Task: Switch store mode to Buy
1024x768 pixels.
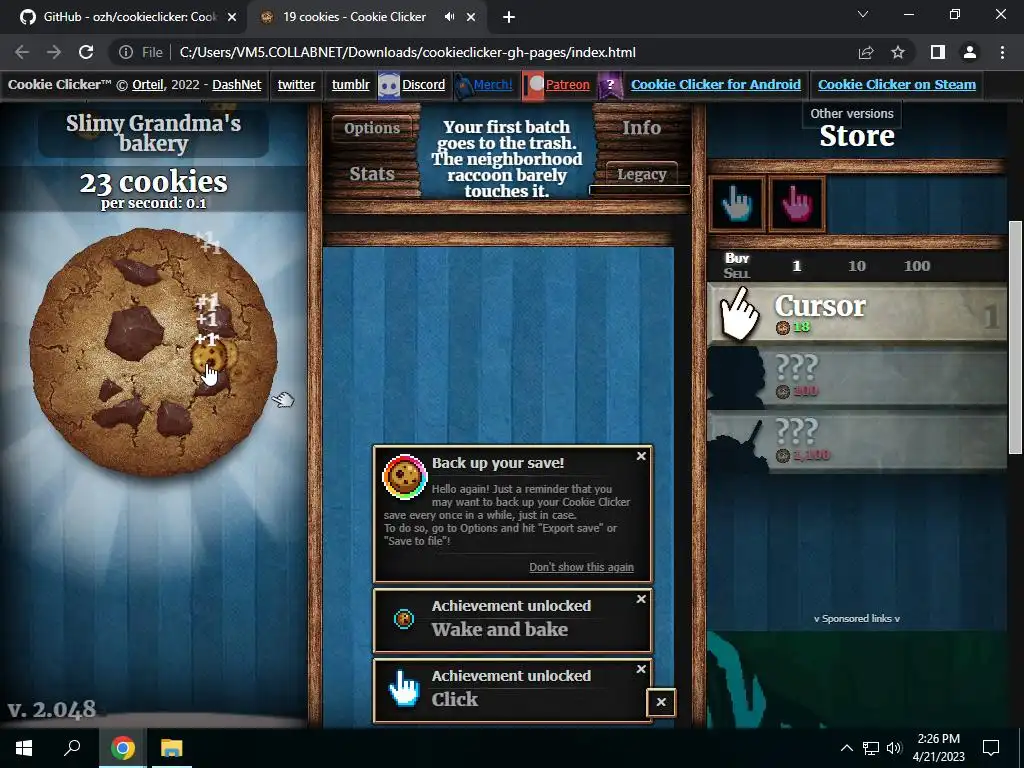Action: pyautogui.click(x=737, y=258)
